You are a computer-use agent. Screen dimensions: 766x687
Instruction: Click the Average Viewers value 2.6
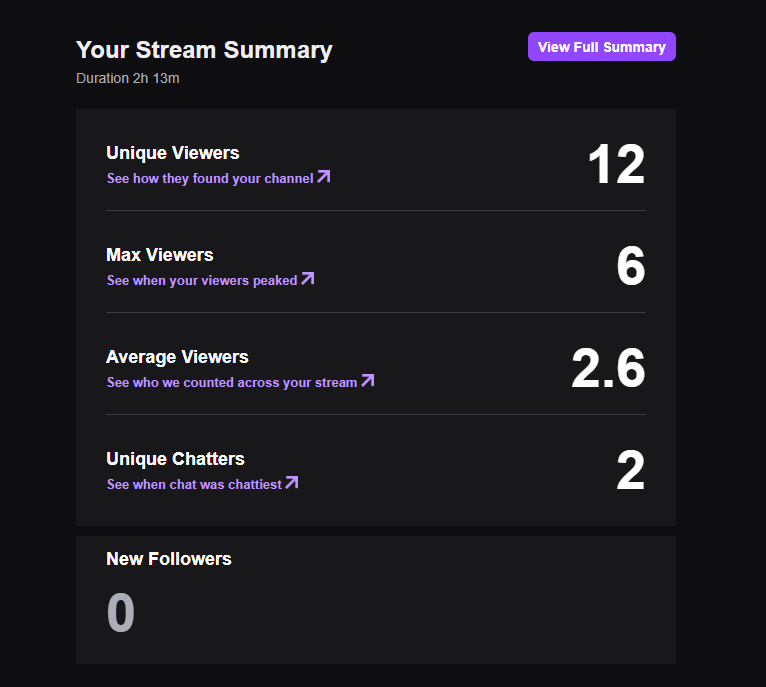click(608, 368)
